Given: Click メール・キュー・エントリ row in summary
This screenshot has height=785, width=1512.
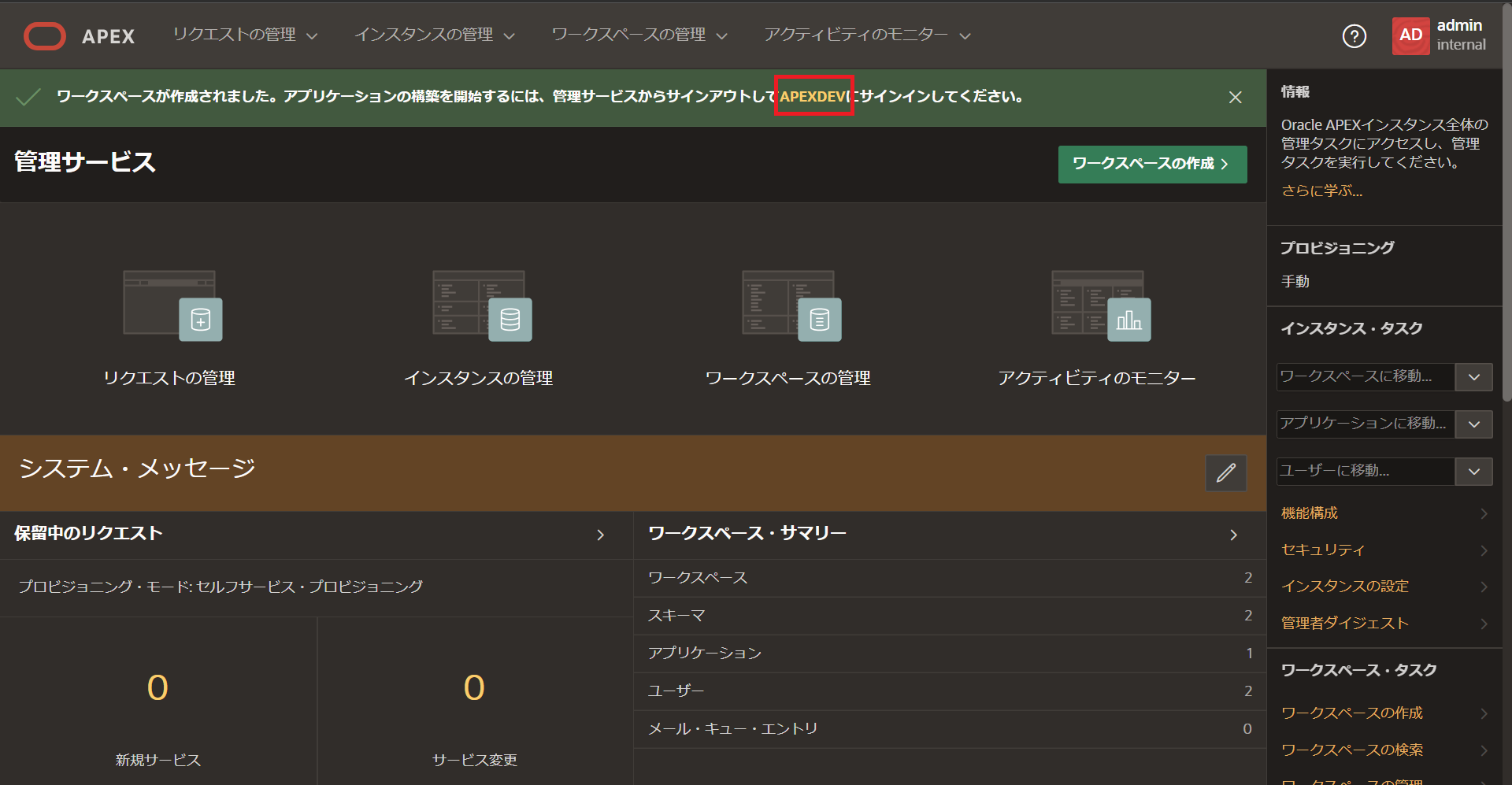Looking at the screenshot, I should point(950,729).
